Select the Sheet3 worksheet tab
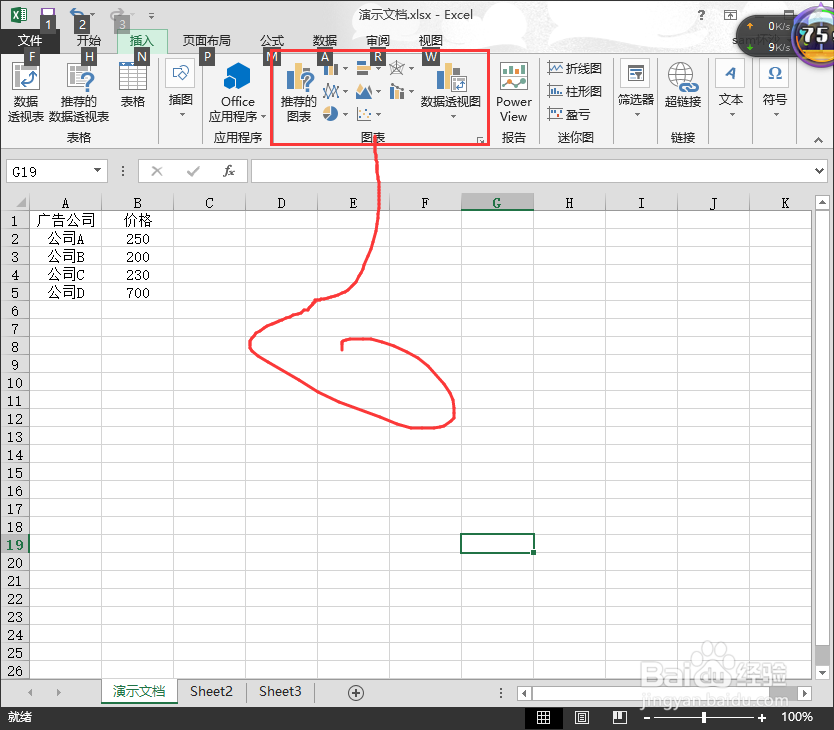This screenshot has height=730, width=834. point(280,691)
